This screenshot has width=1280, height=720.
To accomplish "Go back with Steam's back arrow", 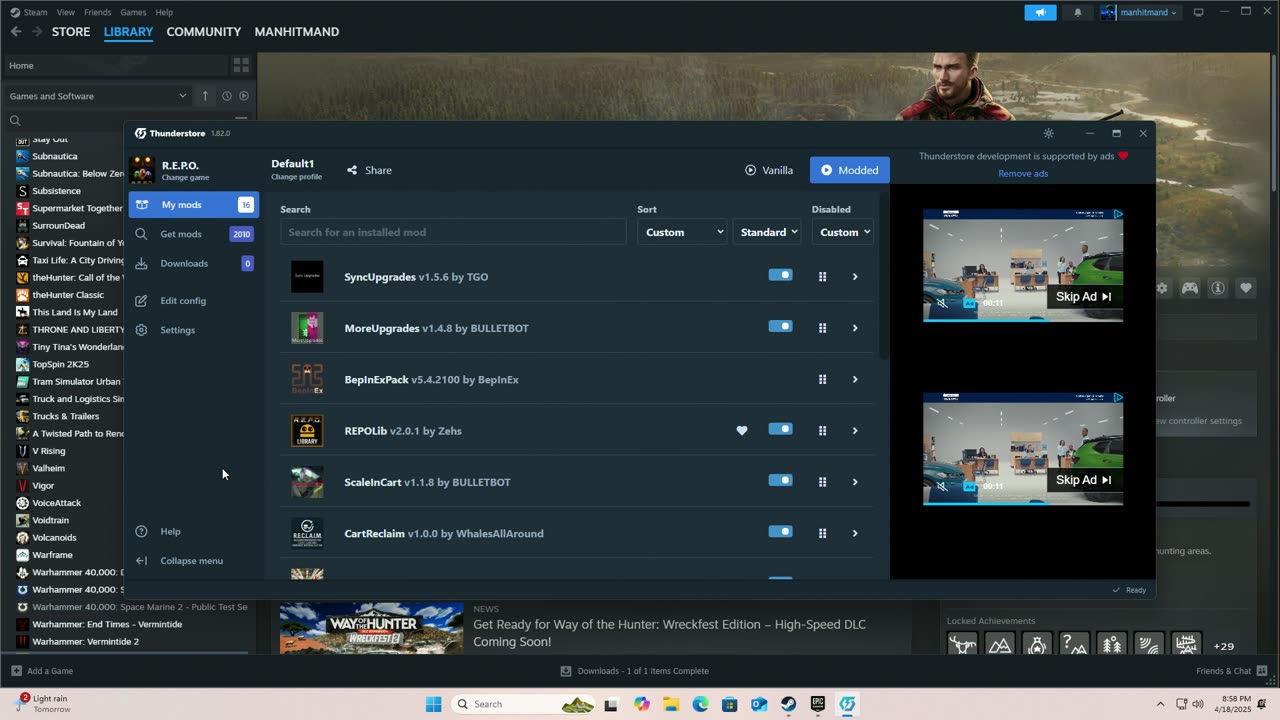I will 16,32.
